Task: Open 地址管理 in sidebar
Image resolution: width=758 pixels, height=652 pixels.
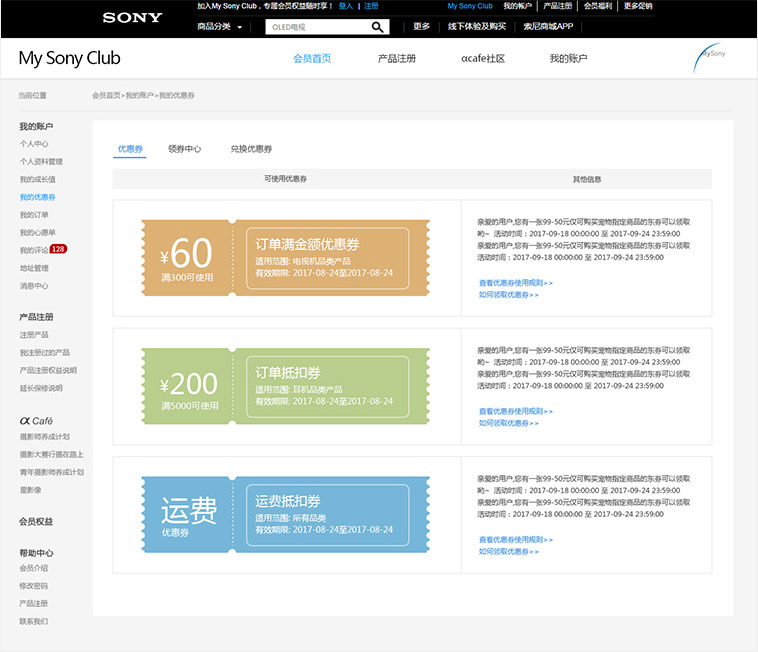Action: click(x=34, y=268)
